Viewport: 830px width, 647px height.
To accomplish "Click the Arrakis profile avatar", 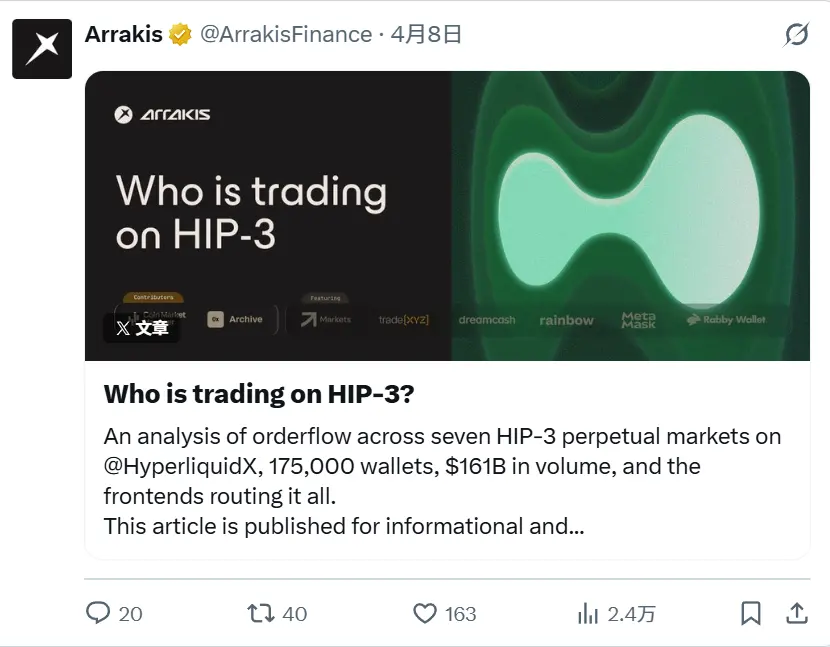I will [42, 48].
